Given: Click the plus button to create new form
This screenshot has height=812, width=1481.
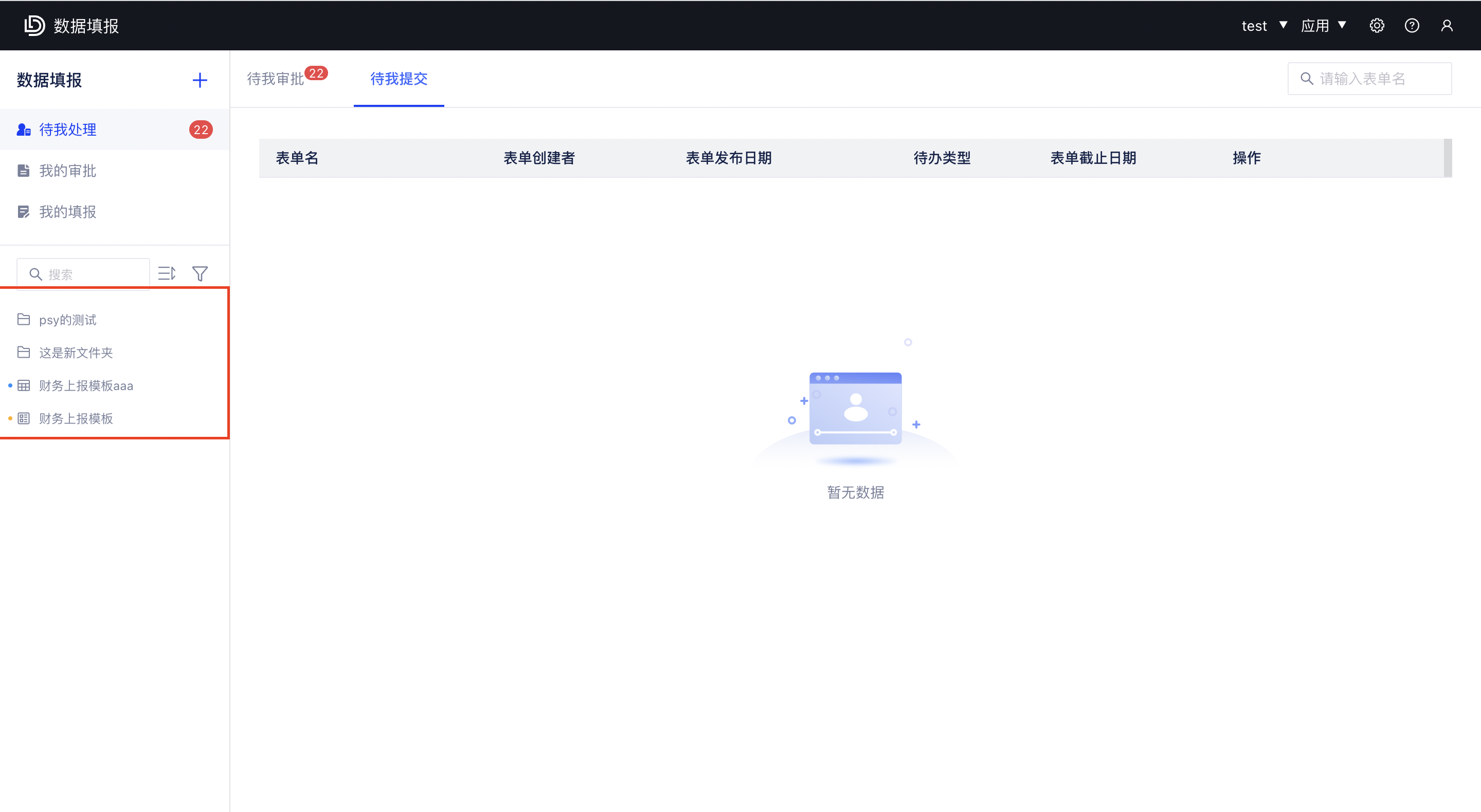Looking at the screenshot, I should 200,80.
